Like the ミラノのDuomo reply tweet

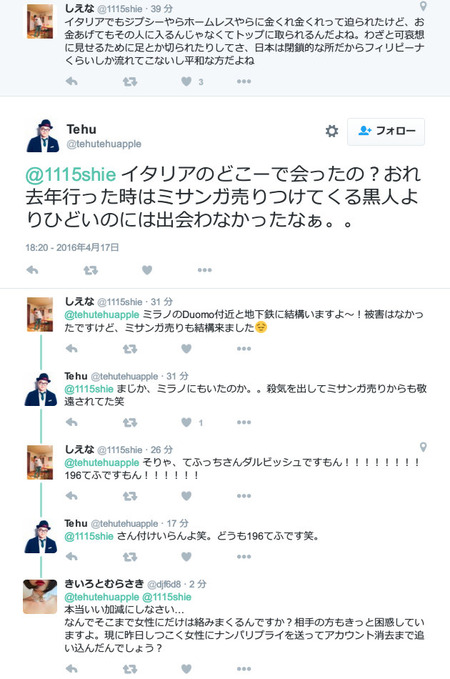point(187,348)
